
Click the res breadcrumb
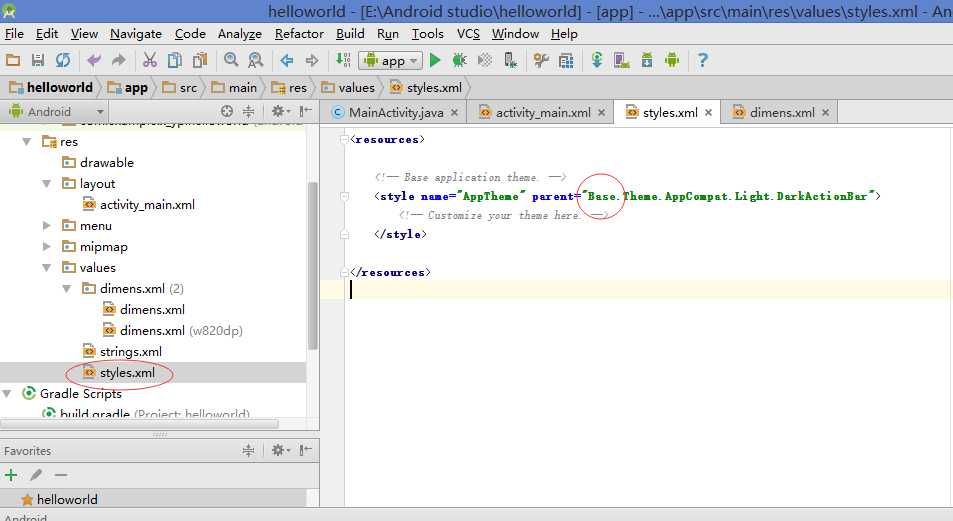click(289, 88)
